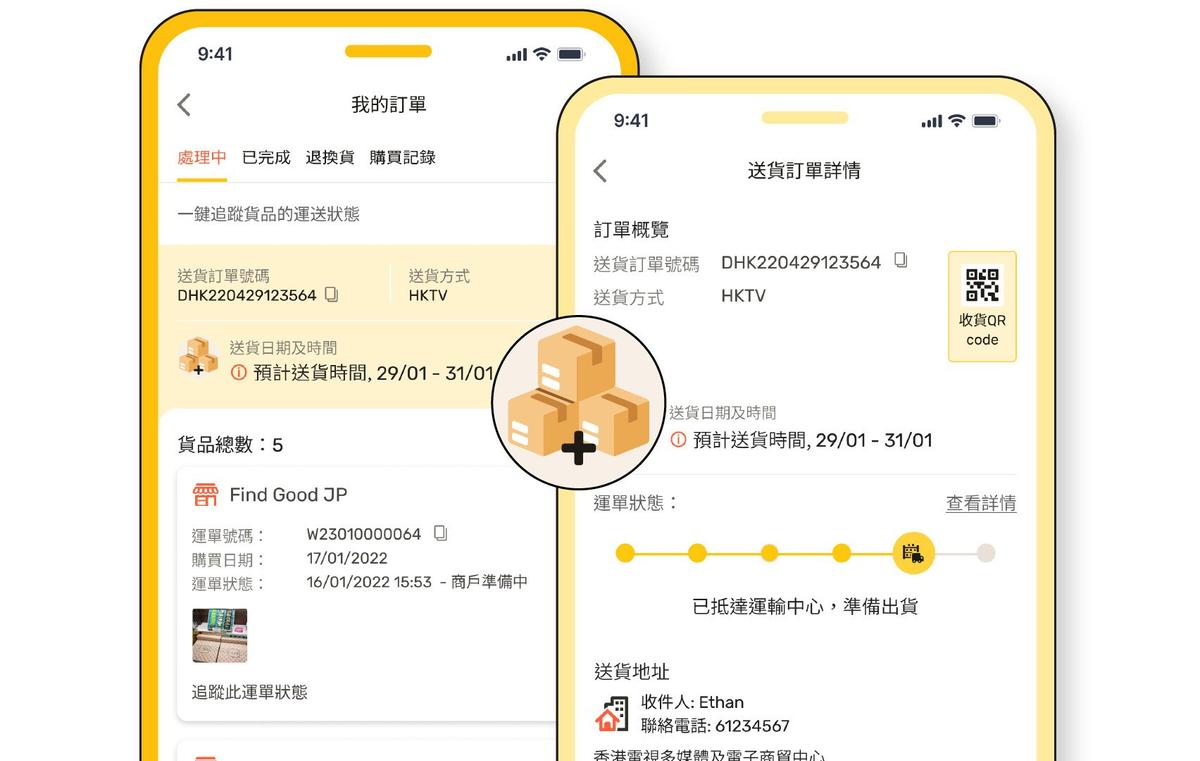The width and height of the screenshot is (1200, 761).
Task: Switch to the 退換貨 tab
Action: (x=330, y=157)
